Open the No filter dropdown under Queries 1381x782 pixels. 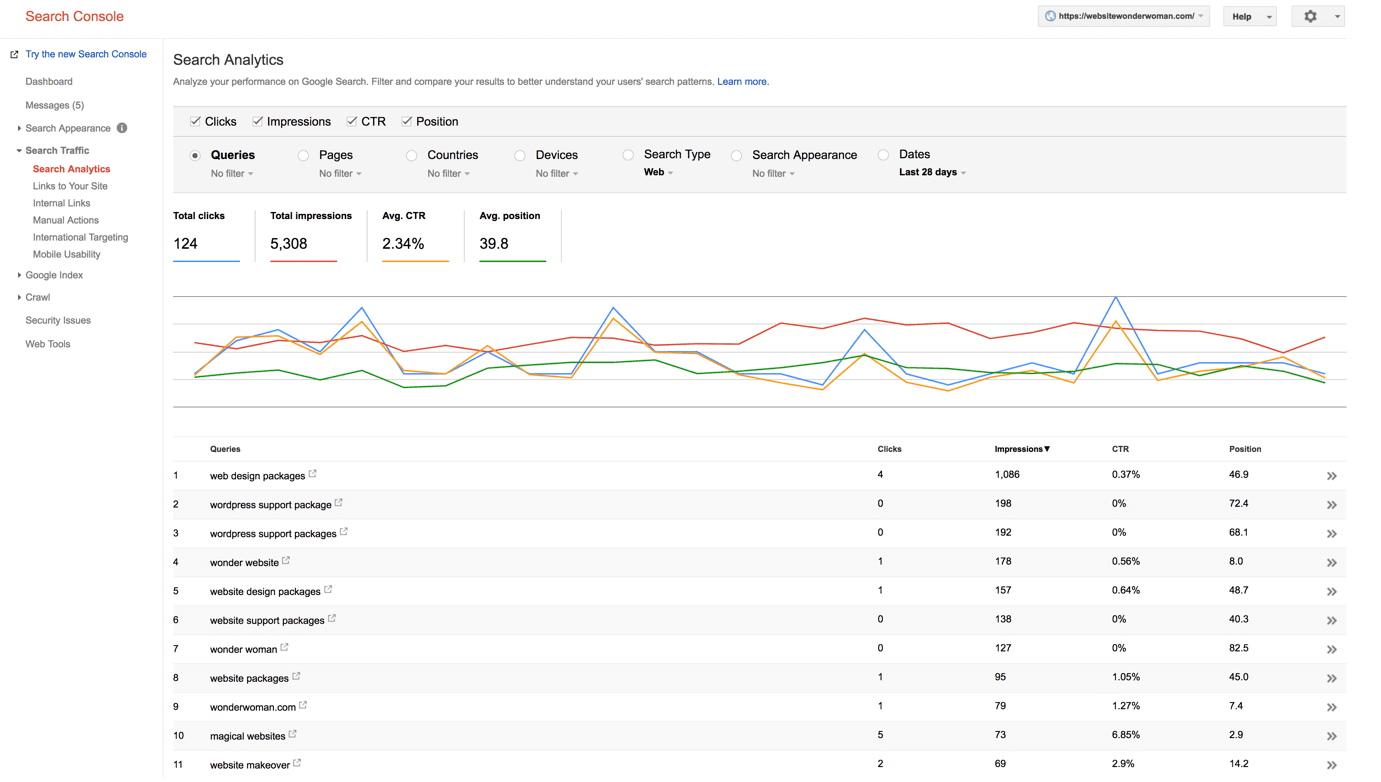[232, 174]
